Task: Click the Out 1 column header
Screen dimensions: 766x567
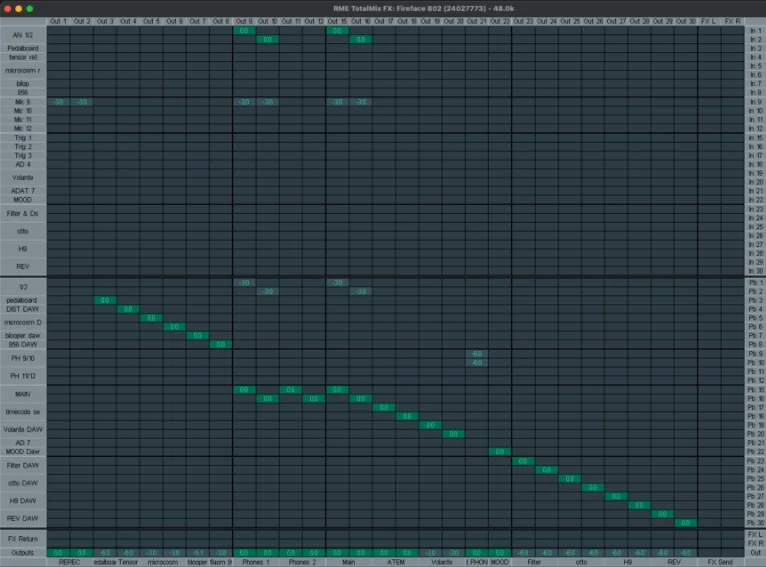Action: pos(58,21)
